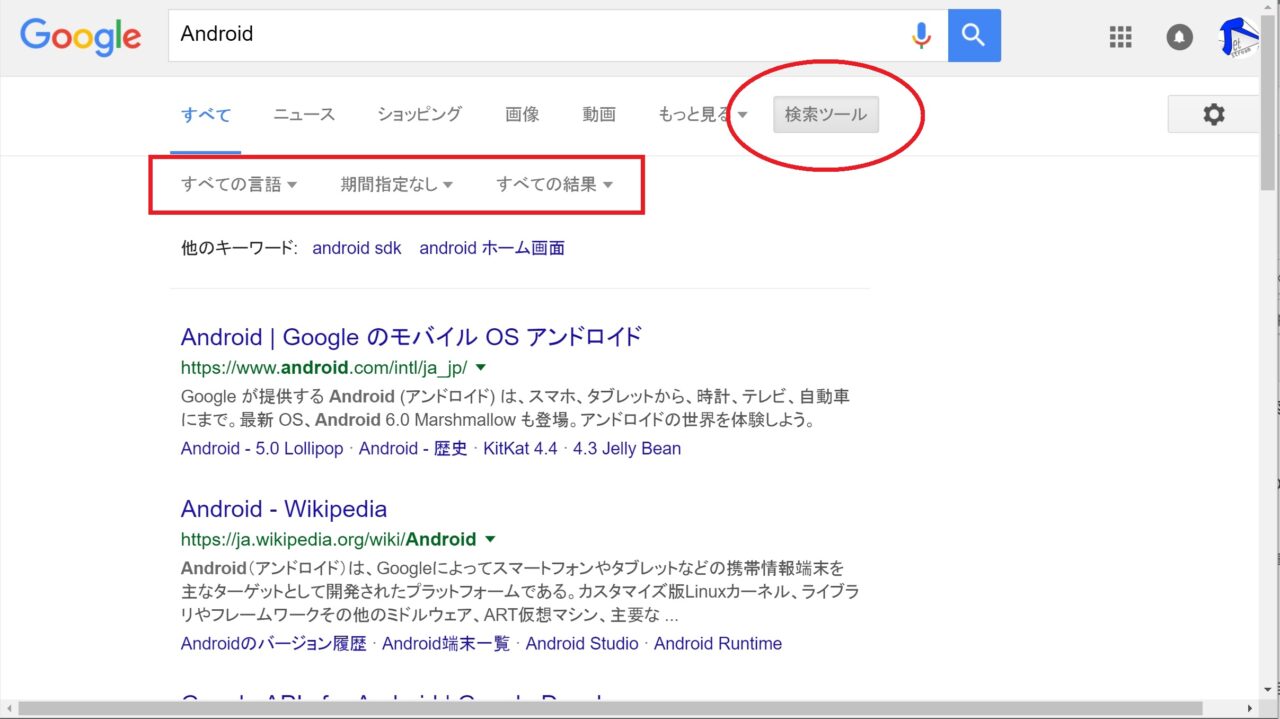This screenshot has width=1280, height=719.
Task: Click the account profile avatar
Action: click(x=1238, y=37)
